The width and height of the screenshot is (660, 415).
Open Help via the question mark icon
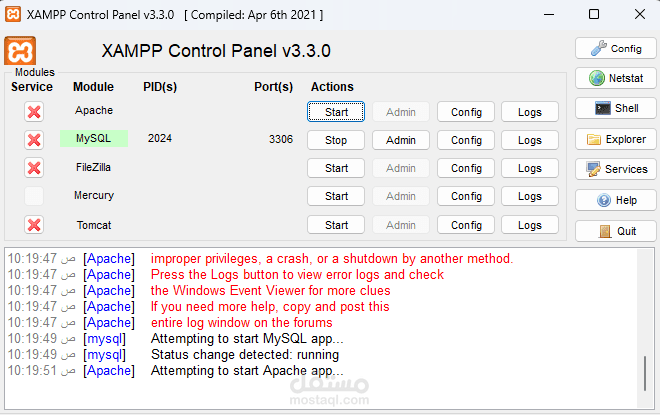(x=604, y=200)
